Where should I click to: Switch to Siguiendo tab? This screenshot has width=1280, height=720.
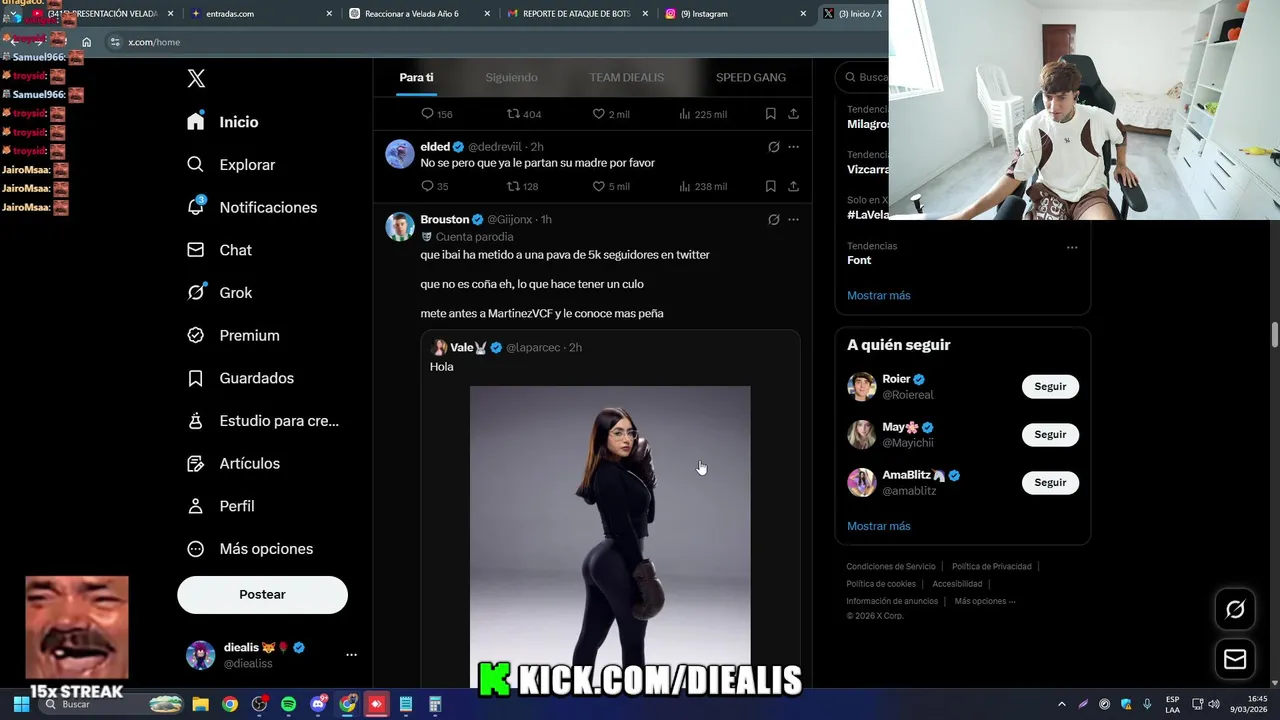click(511, 77)
